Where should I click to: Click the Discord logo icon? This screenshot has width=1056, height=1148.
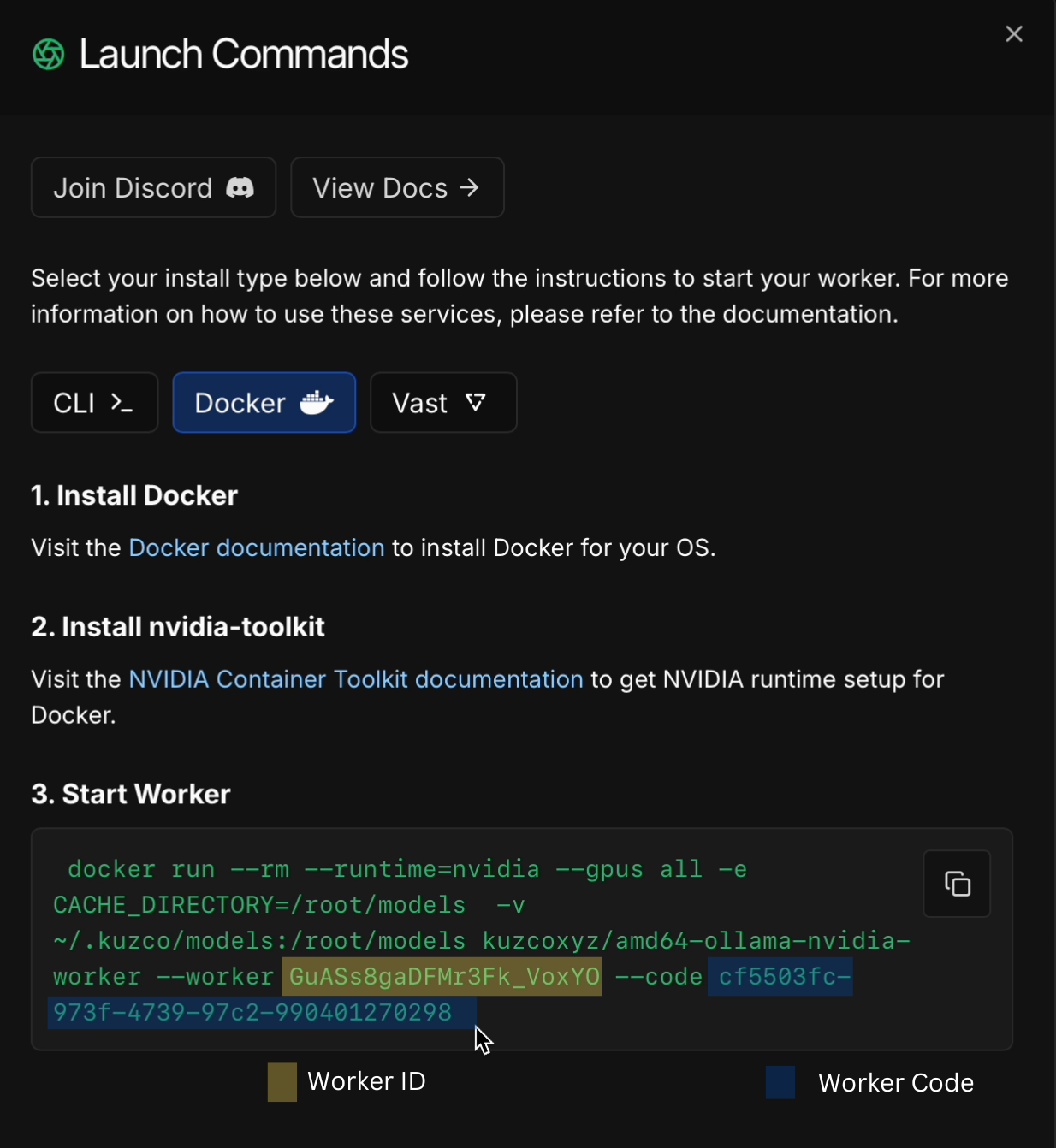click(240, 188)
